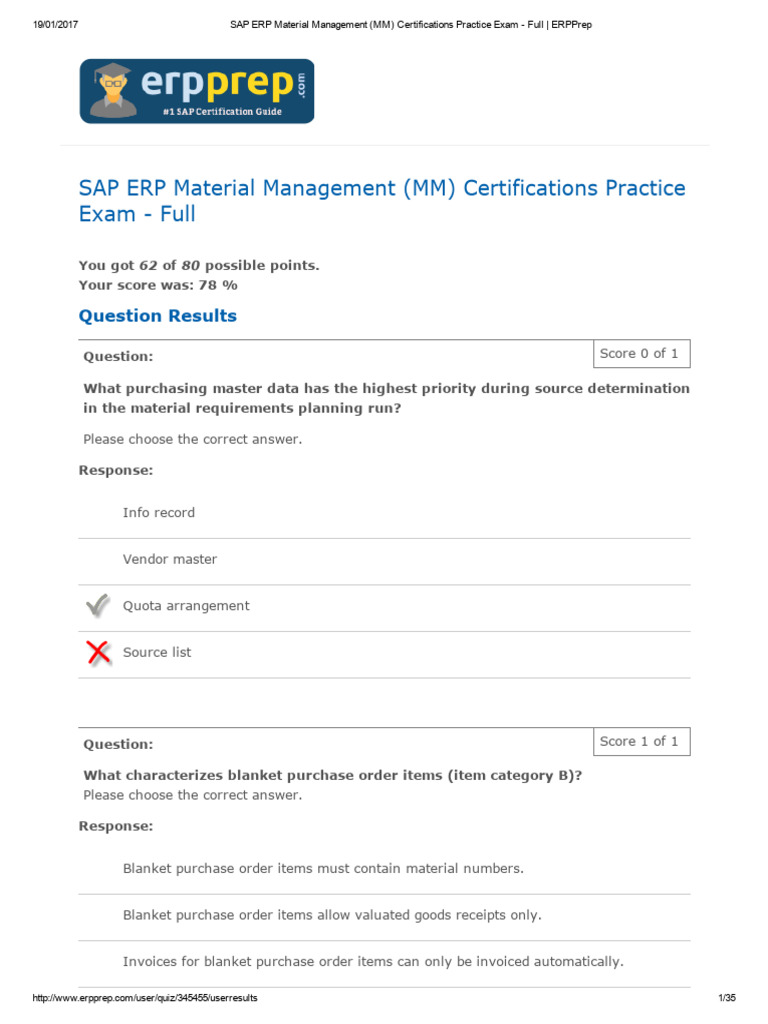The width and height of the screenshot is (768, 1024).
Task: Click the ERPPrep logo banner
Action: point(197,91)
